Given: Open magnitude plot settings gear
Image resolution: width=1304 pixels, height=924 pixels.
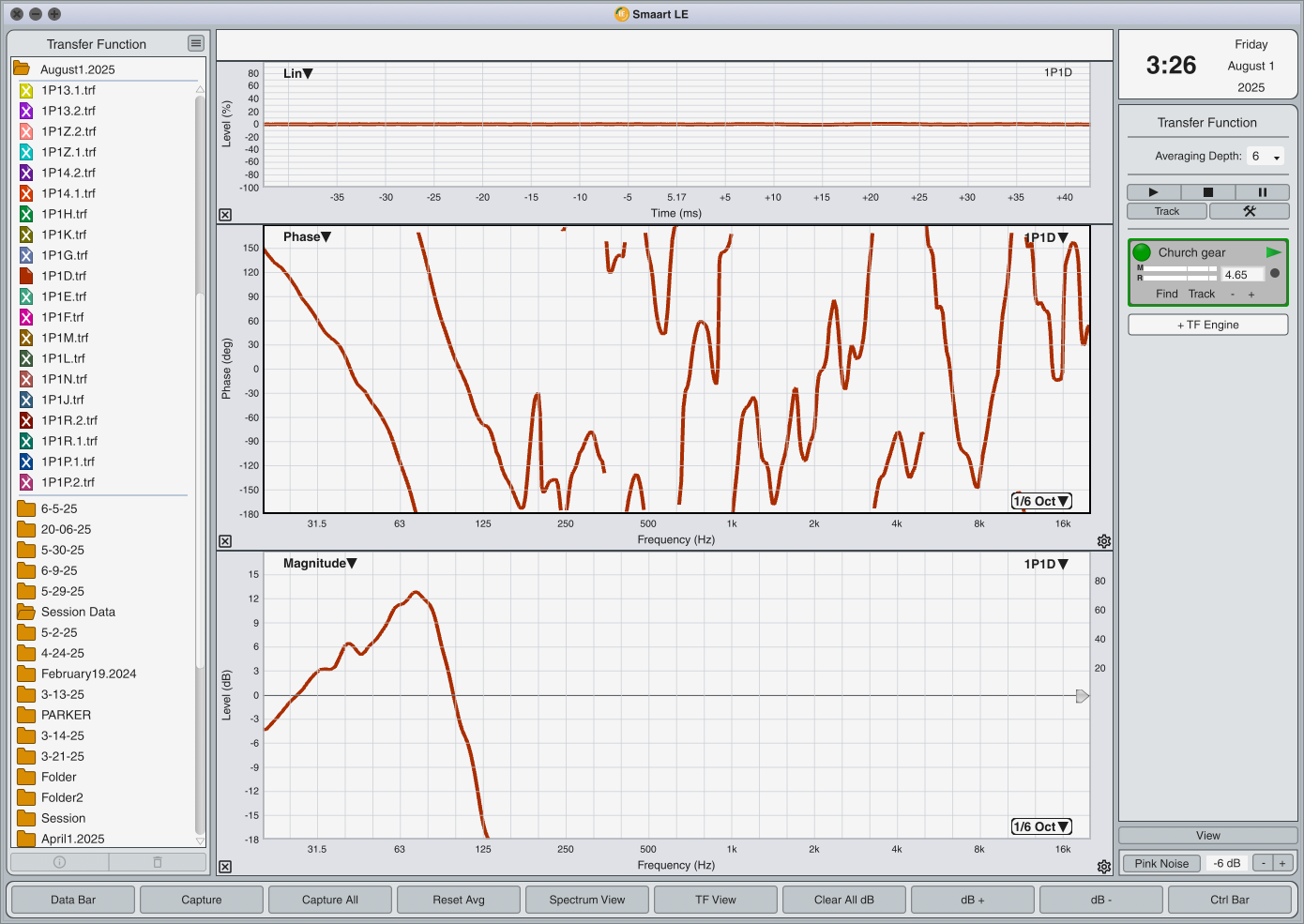Looking at the screenshot, I should tap(1104, 867).
